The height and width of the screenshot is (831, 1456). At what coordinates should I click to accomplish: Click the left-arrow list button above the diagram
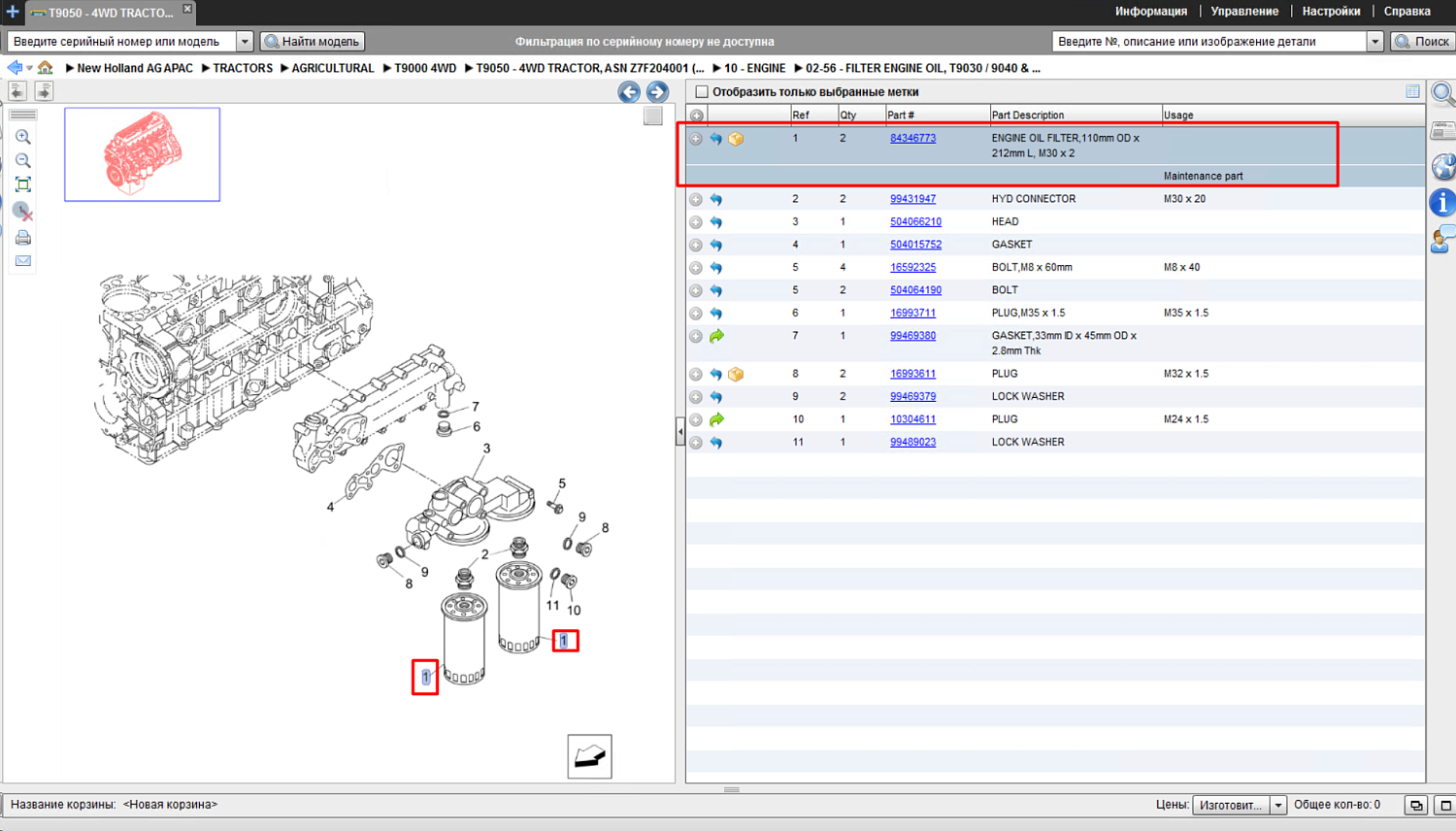pos(17,91)
